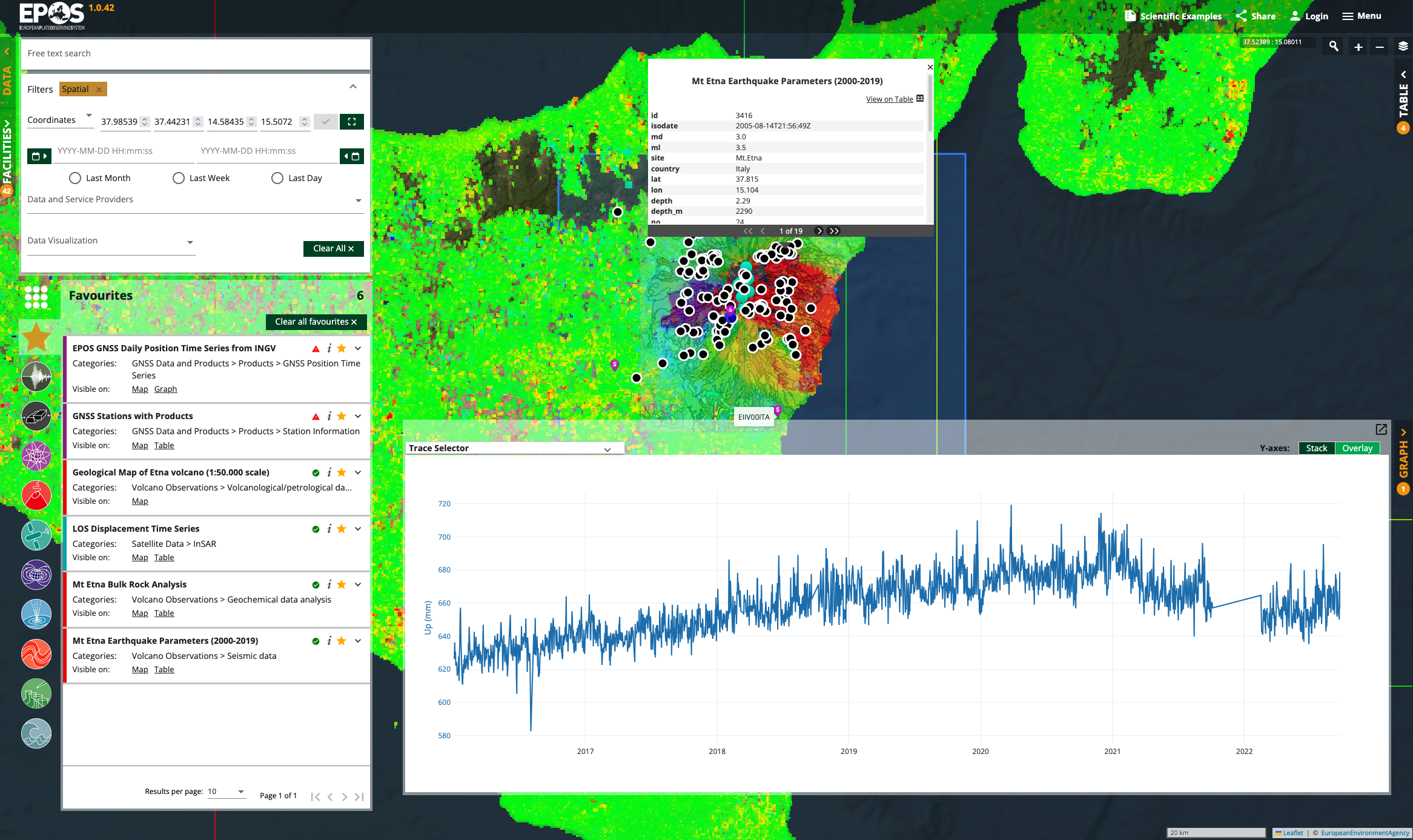Open info for Mt Etna Bulk Rock Analysis
The height and width of the screenshot is (840, 1413).
click(x=329, y=584)
